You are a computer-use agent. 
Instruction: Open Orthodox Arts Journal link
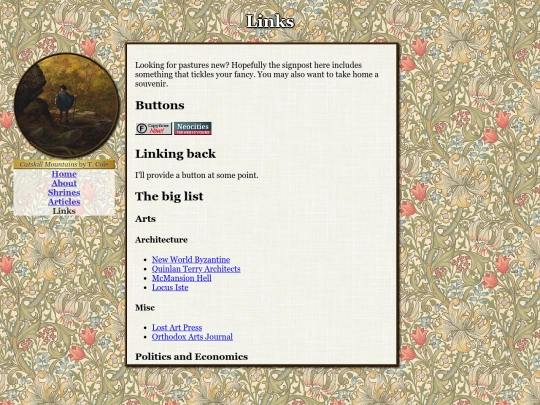192,336
